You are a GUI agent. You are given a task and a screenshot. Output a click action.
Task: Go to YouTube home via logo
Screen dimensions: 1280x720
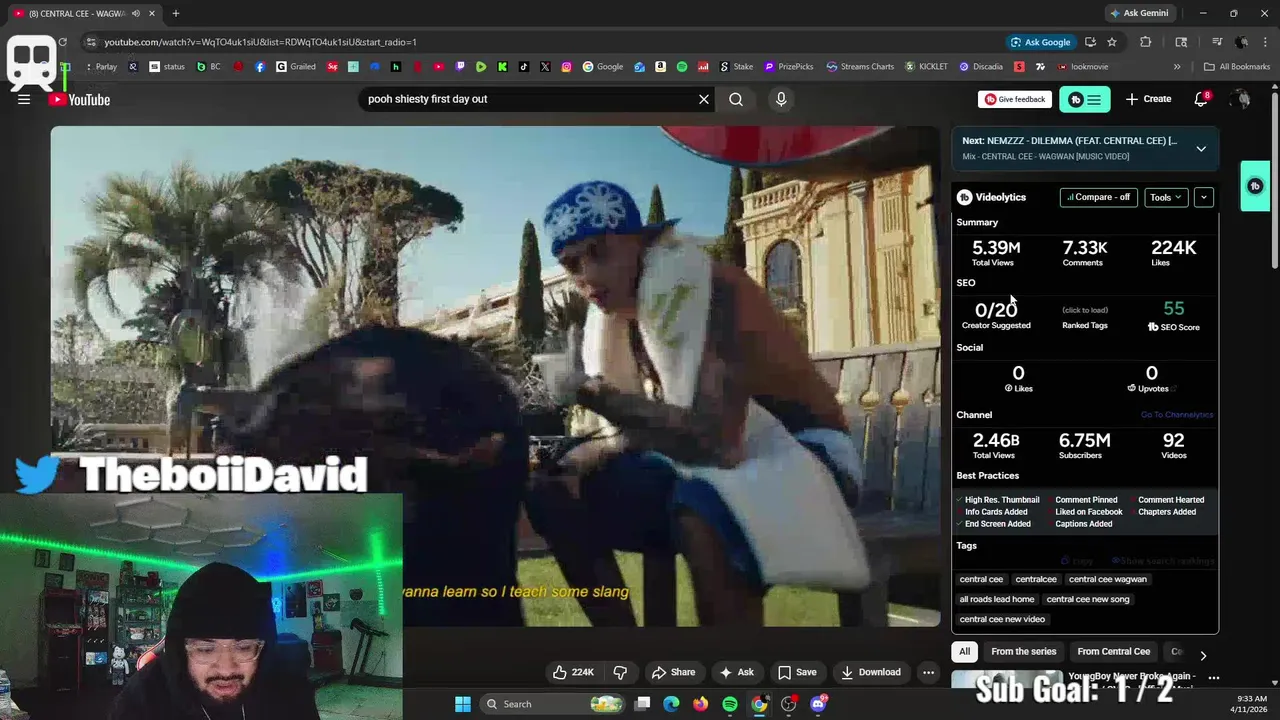pyautogui.click(x=79, y=99)
